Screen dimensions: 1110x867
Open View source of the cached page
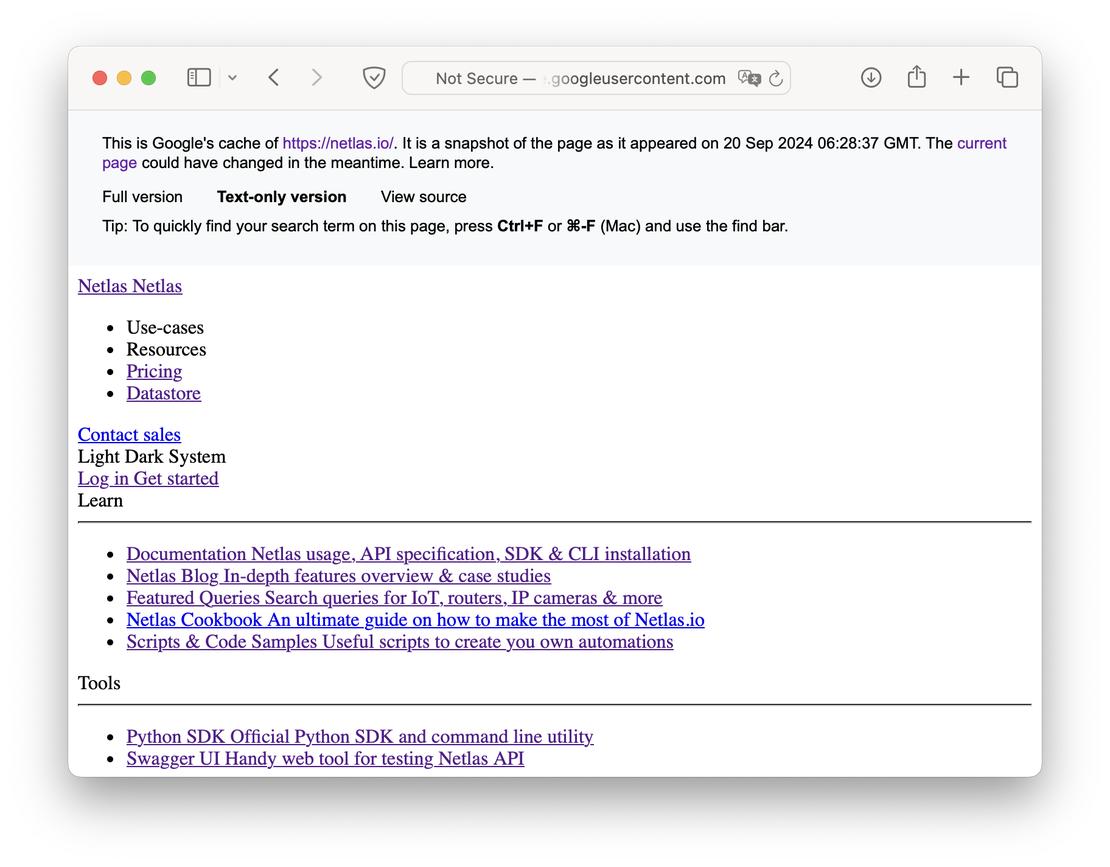click(423, 197)
